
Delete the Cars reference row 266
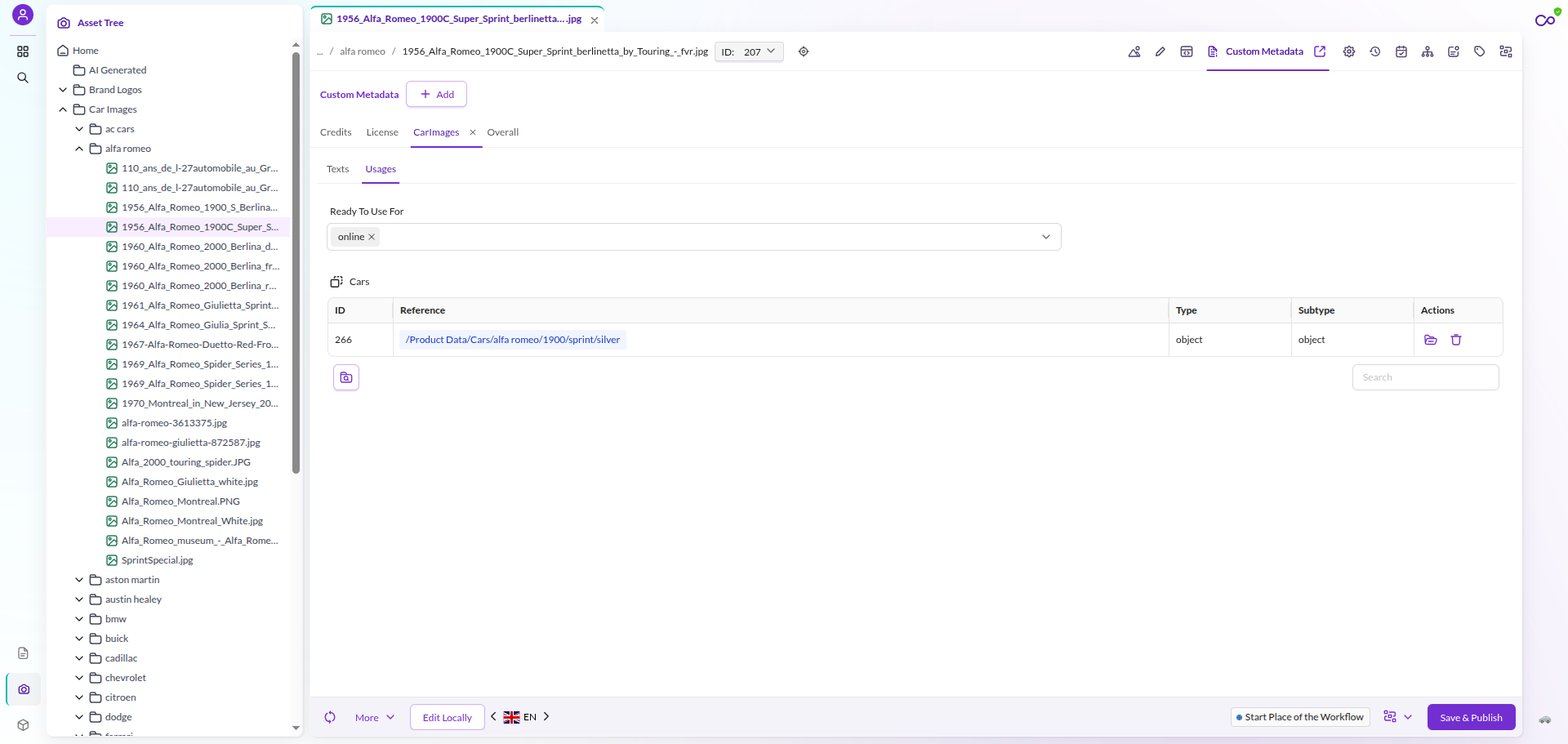coord(1456,340)
